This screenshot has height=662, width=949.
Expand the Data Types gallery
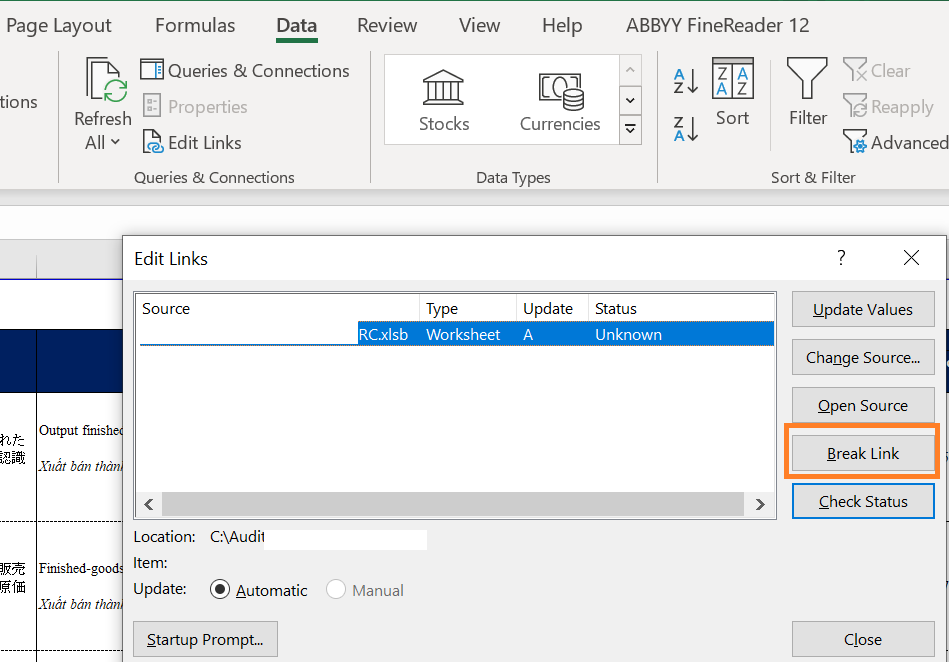(630, 128)
